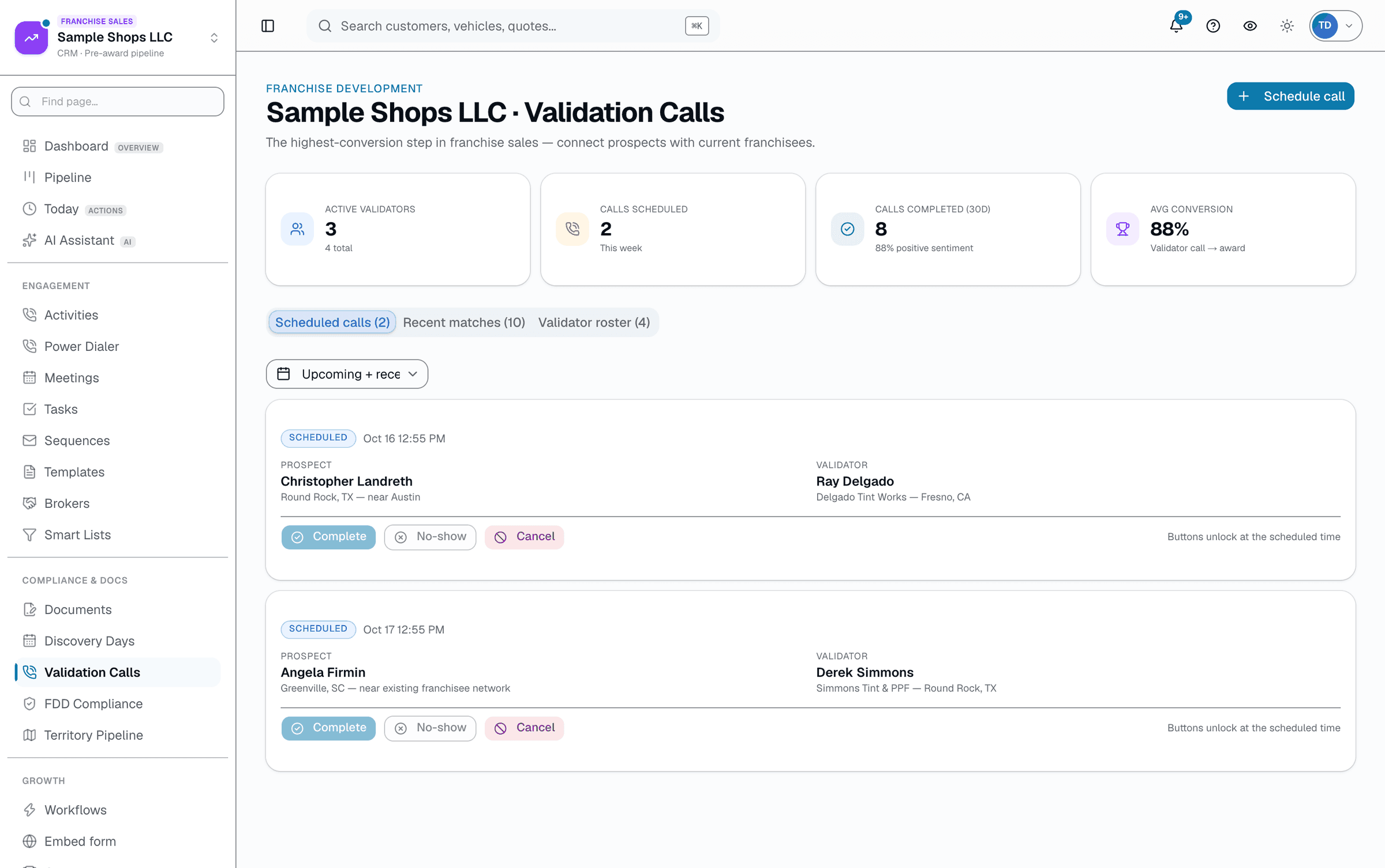This screenshot has height=868, width=1385.
Task: Cancel the Angela Firmin call
Action: tap(524, 728)
